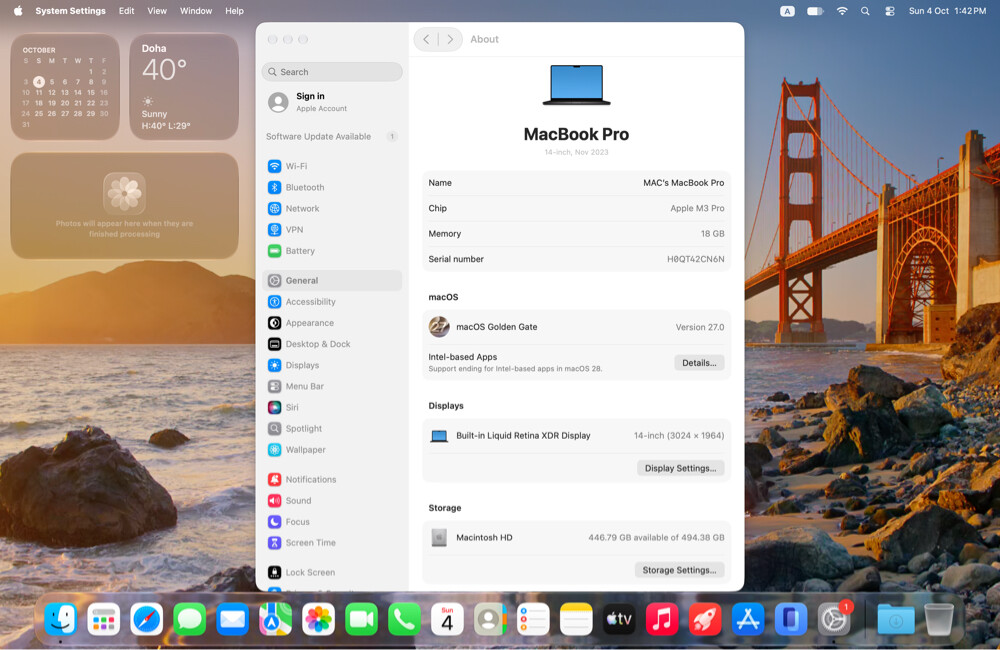The width and height of the screenshot is (1000, 650).
Task: Select Focus in the sidebar
Action: 332,521
